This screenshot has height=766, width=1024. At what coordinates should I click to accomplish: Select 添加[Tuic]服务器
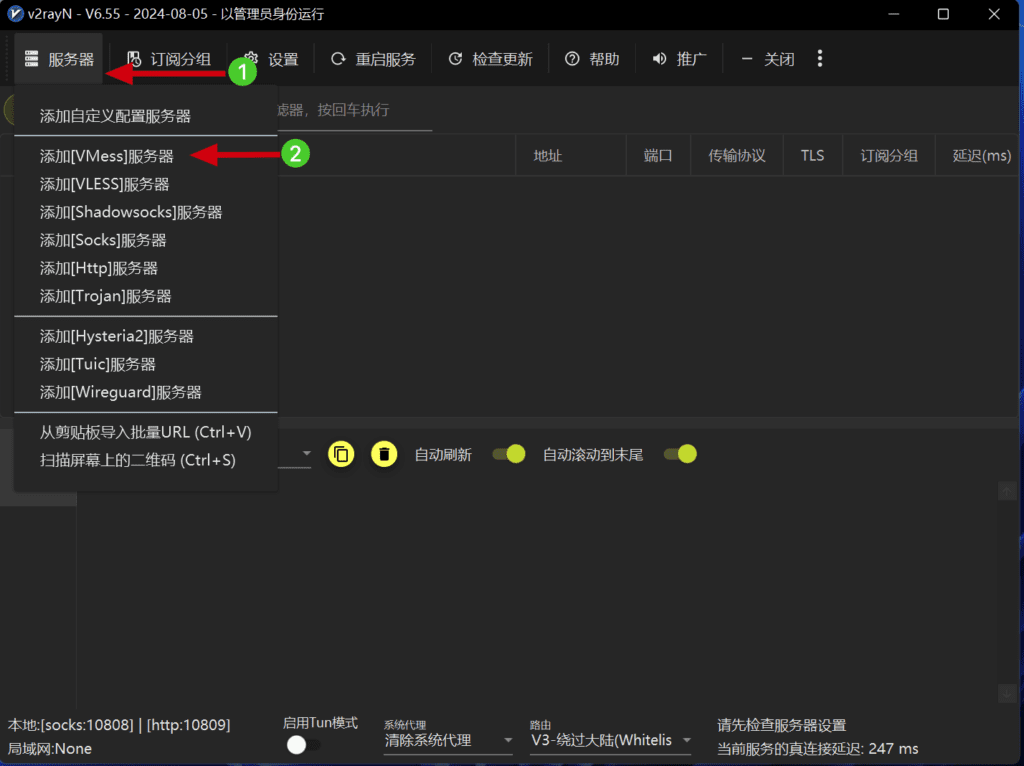click(x=146, y=364)
